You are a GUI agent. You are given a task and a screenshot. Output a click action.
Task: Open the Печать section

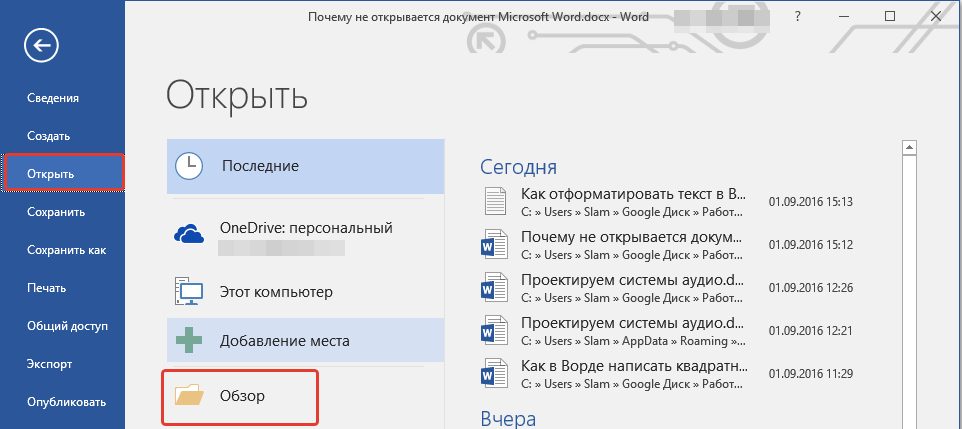click(47, 288)
